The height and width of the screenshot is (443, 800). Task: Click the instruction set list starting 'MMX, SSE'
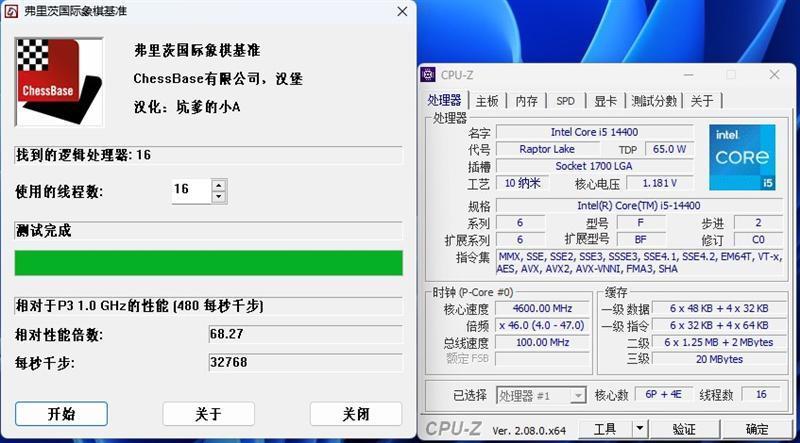[x=639, y=262]
